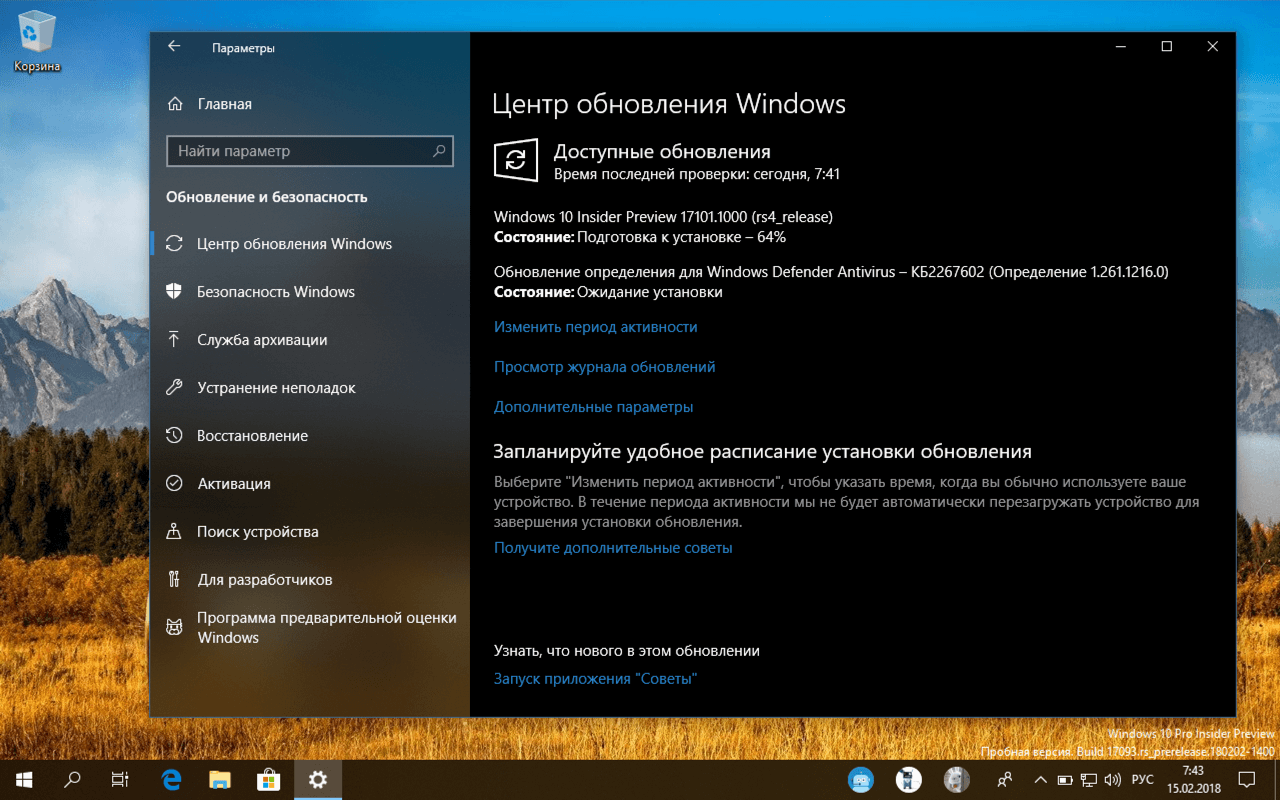
Task: Open the Windows Start menu
Action: click(24, 779)
